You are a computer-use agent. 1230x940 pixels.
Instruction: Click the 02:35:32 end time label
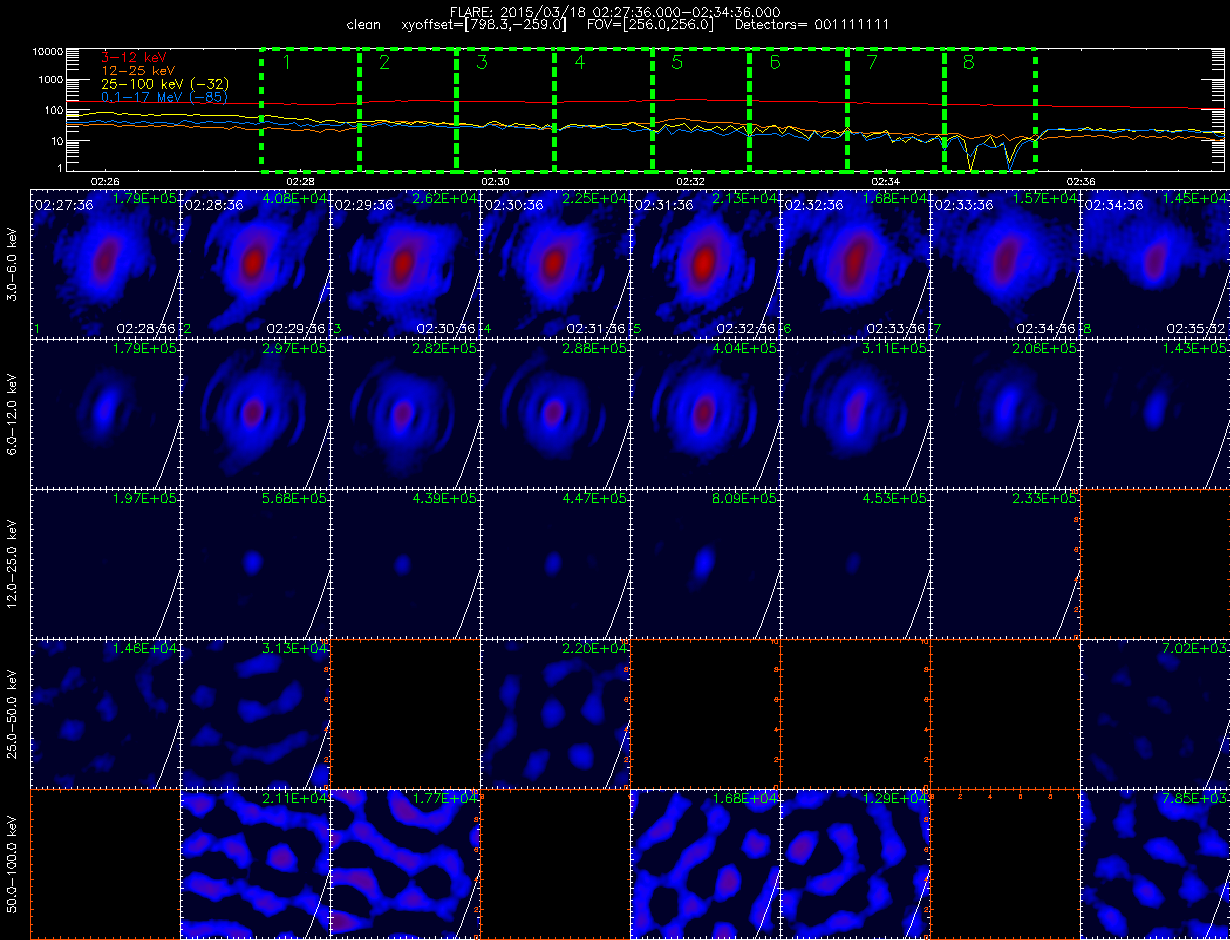(1194, 328)
